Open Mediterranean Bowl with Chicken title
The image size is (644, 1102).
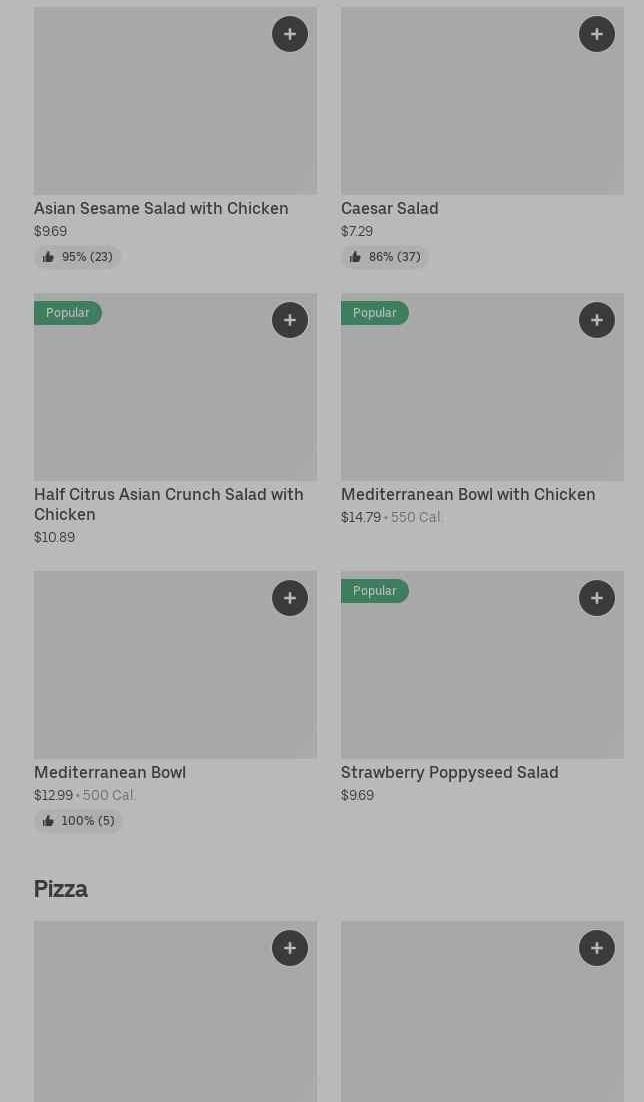point(468,494)
